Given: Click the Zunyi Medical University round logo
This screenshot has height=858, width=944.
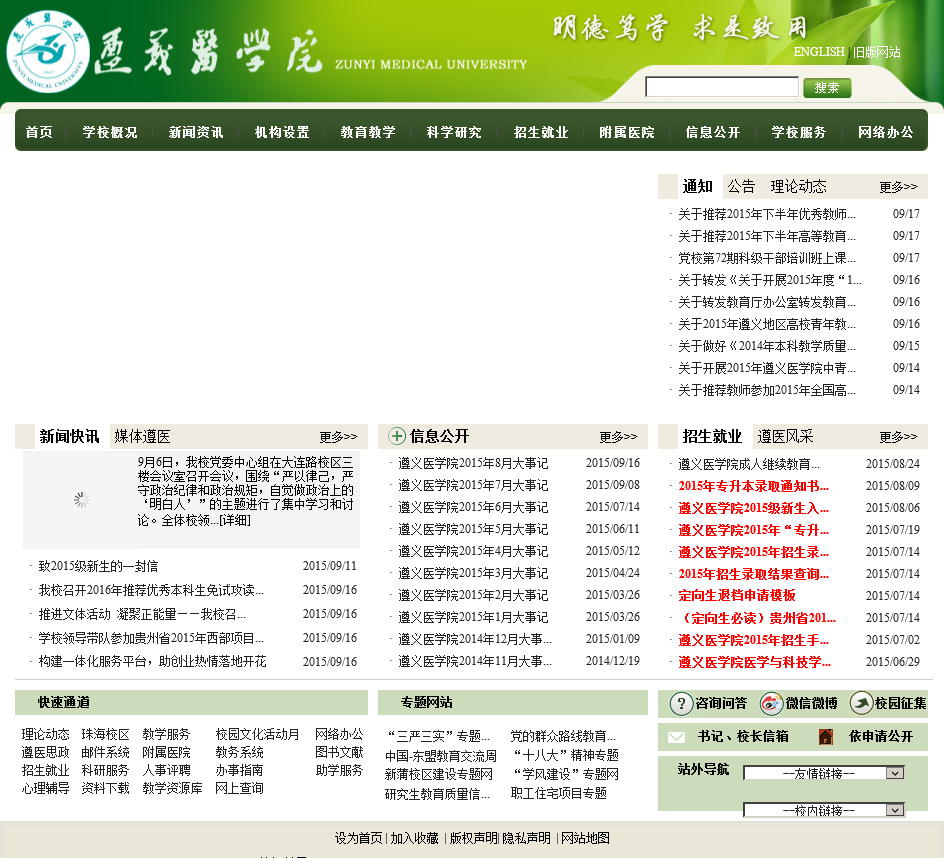Looking at the screenshot, I should 48,52.
